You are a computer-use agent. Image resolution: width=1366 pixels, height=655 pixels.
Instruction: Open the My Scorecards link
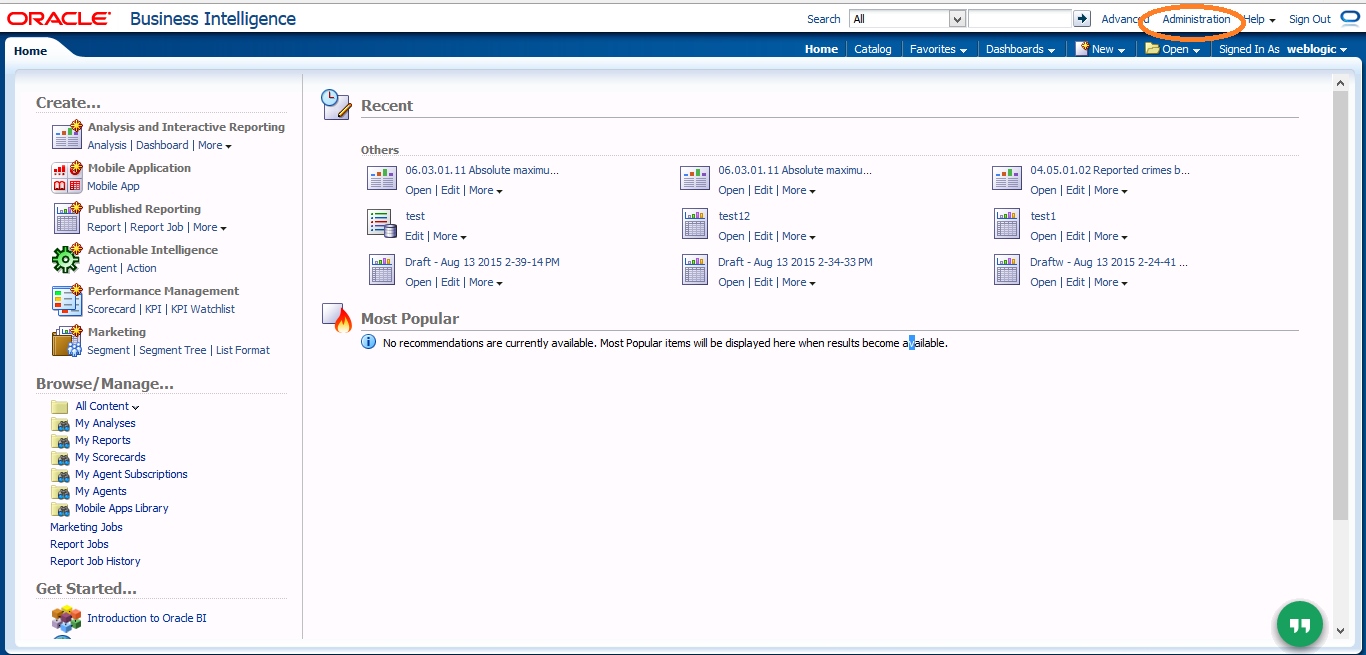[110, 457]
